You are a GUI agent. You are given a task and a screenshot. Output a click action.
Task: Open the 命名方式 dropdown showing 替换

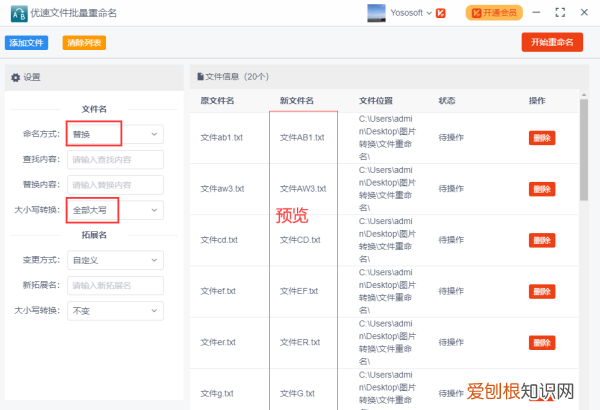pos(114,133)
